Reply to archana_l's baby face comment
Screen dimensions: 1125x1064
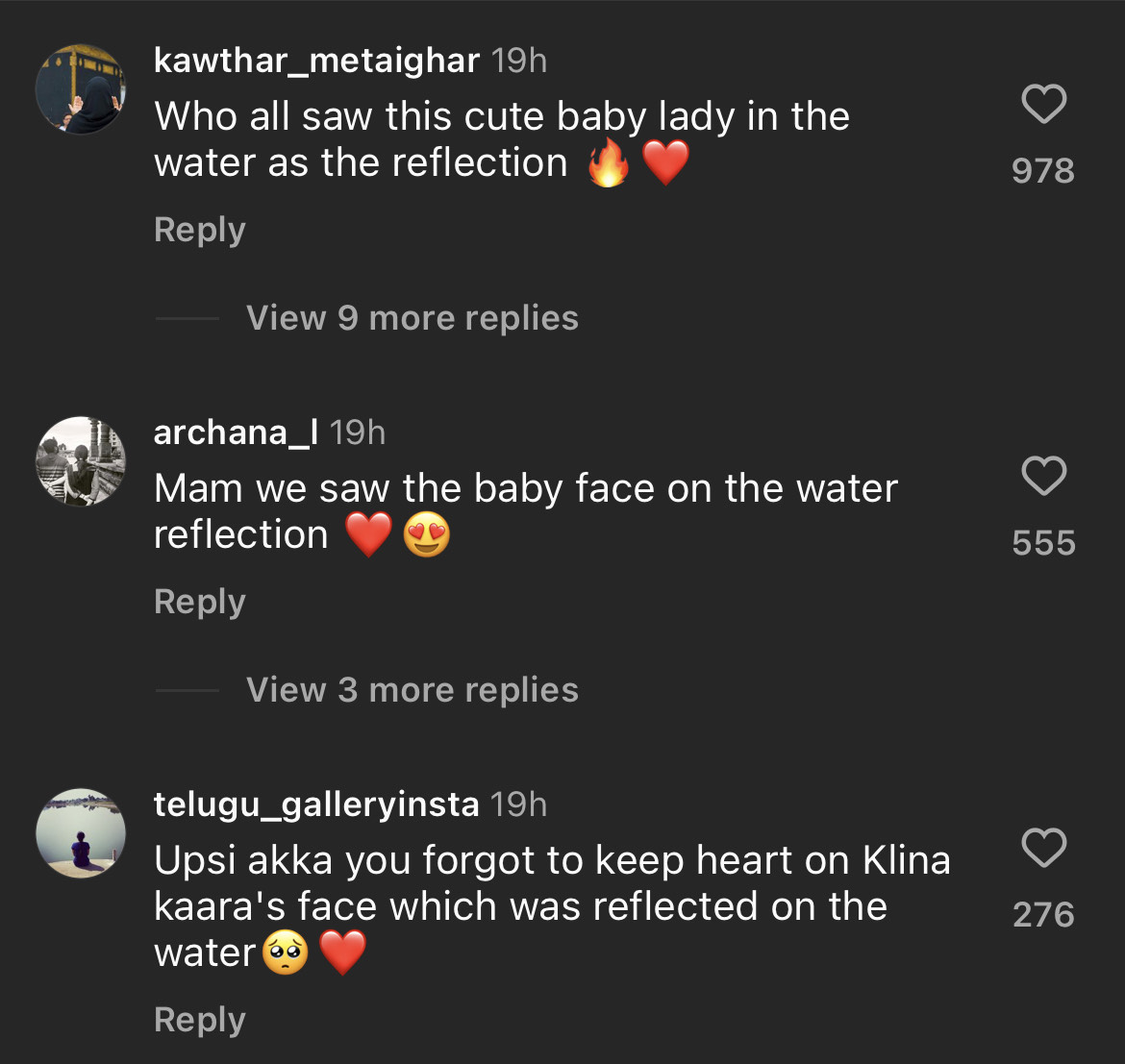pos(200,602)
